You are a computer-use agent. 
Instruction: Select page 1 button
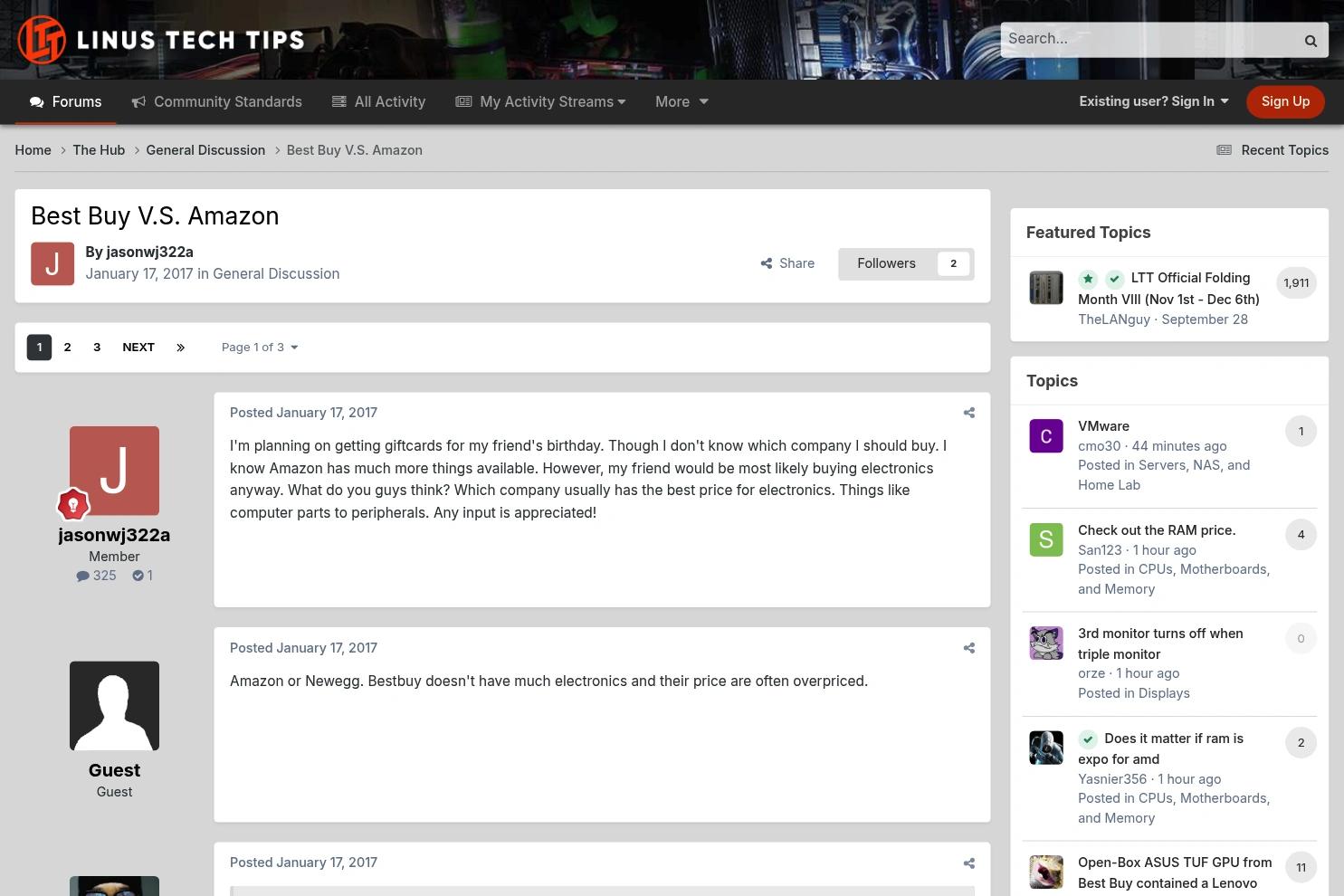(39, 348)
